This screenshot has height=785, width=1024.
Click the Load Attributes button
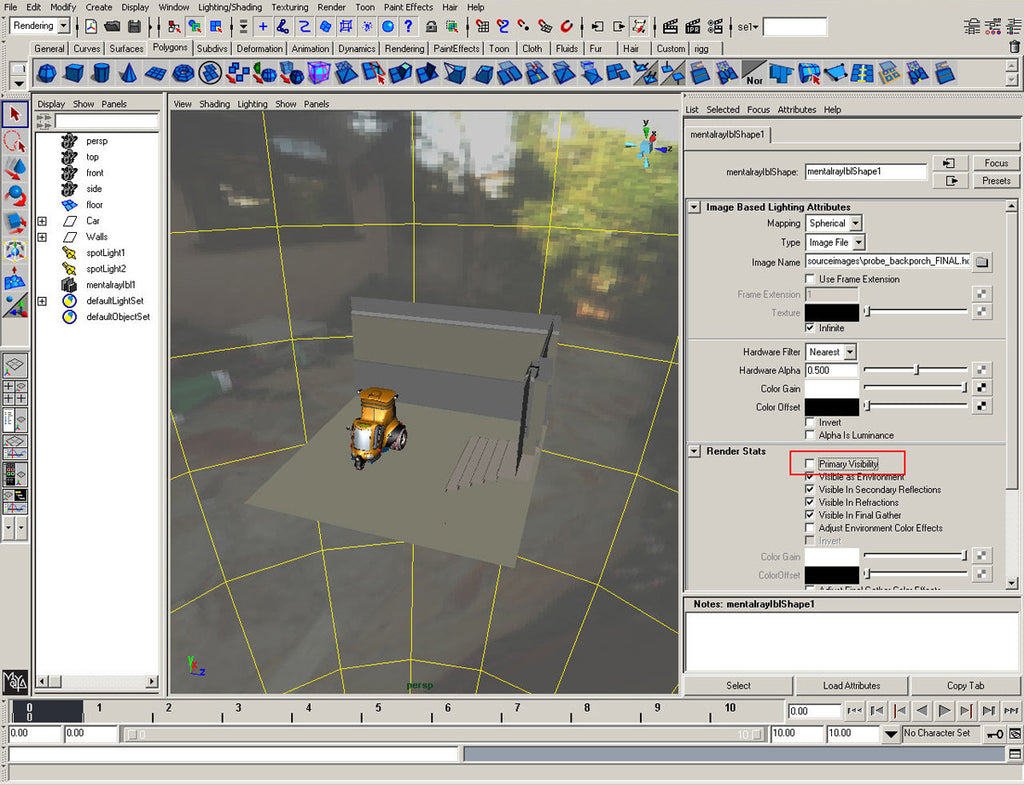[852, 686]
